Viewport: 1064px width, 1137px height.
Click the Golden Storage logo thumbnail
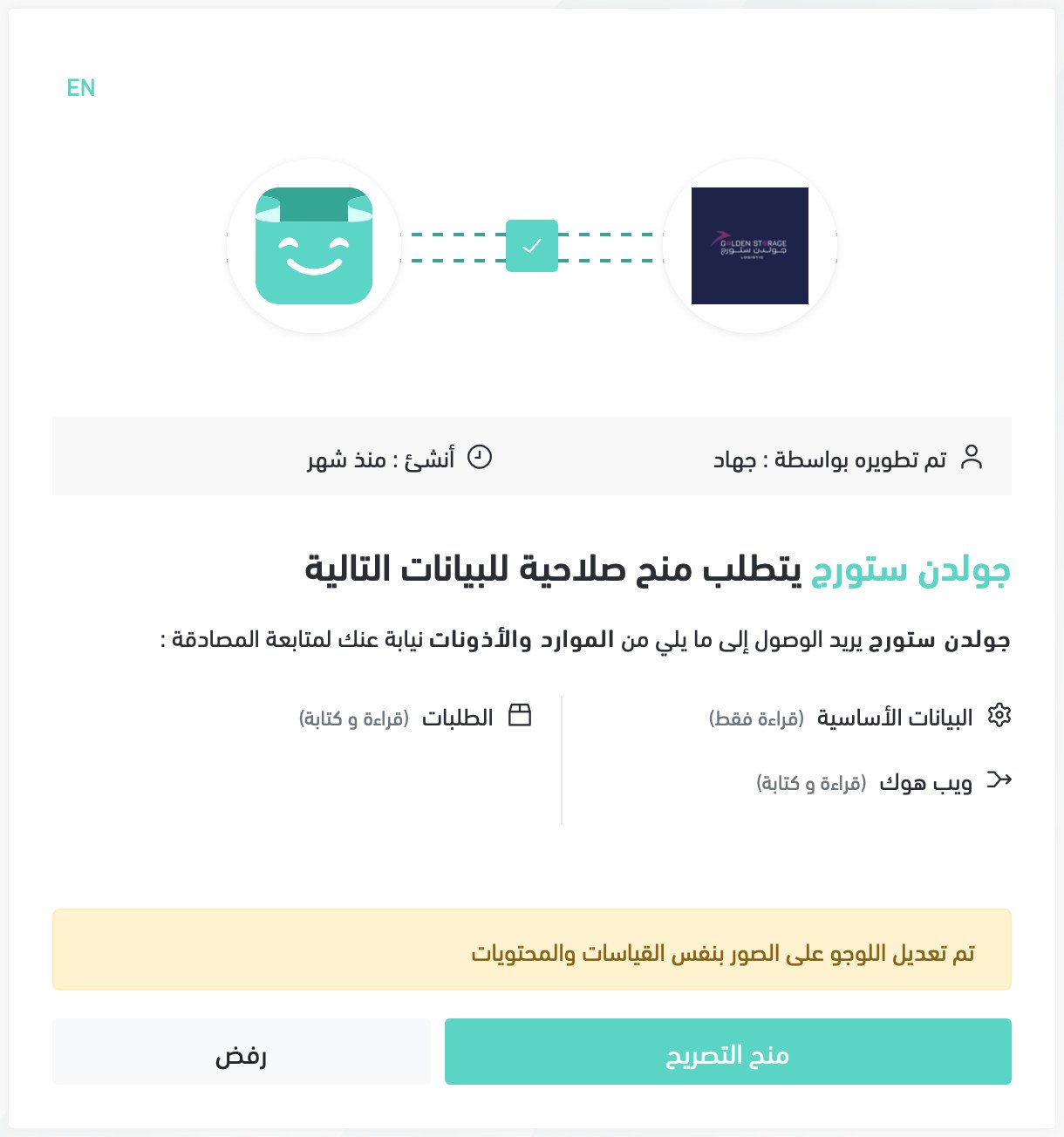(x=750, y=246)
